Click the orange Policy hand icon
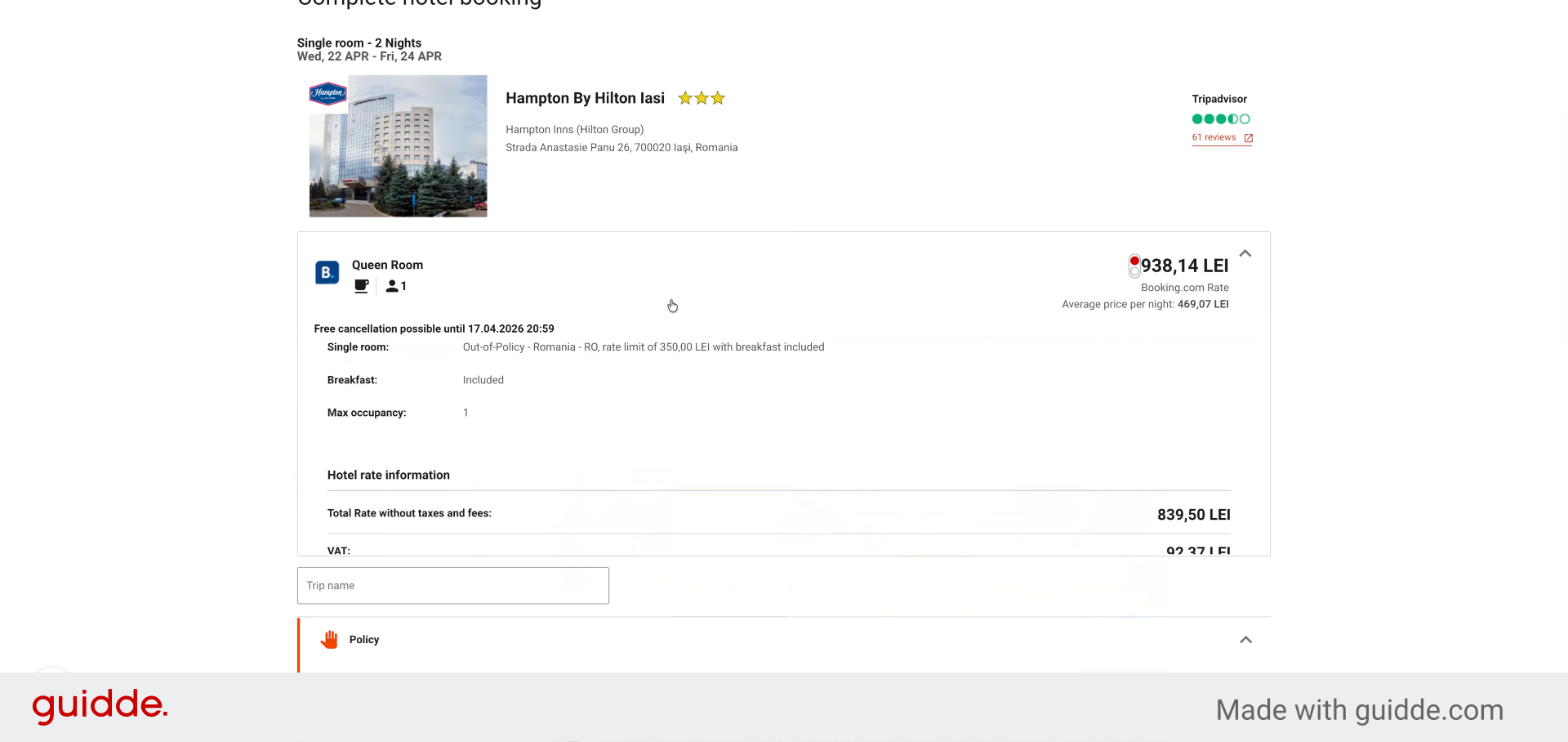Image resolution: width=1568 pixels, height=742 pixels. pos(329,639)
